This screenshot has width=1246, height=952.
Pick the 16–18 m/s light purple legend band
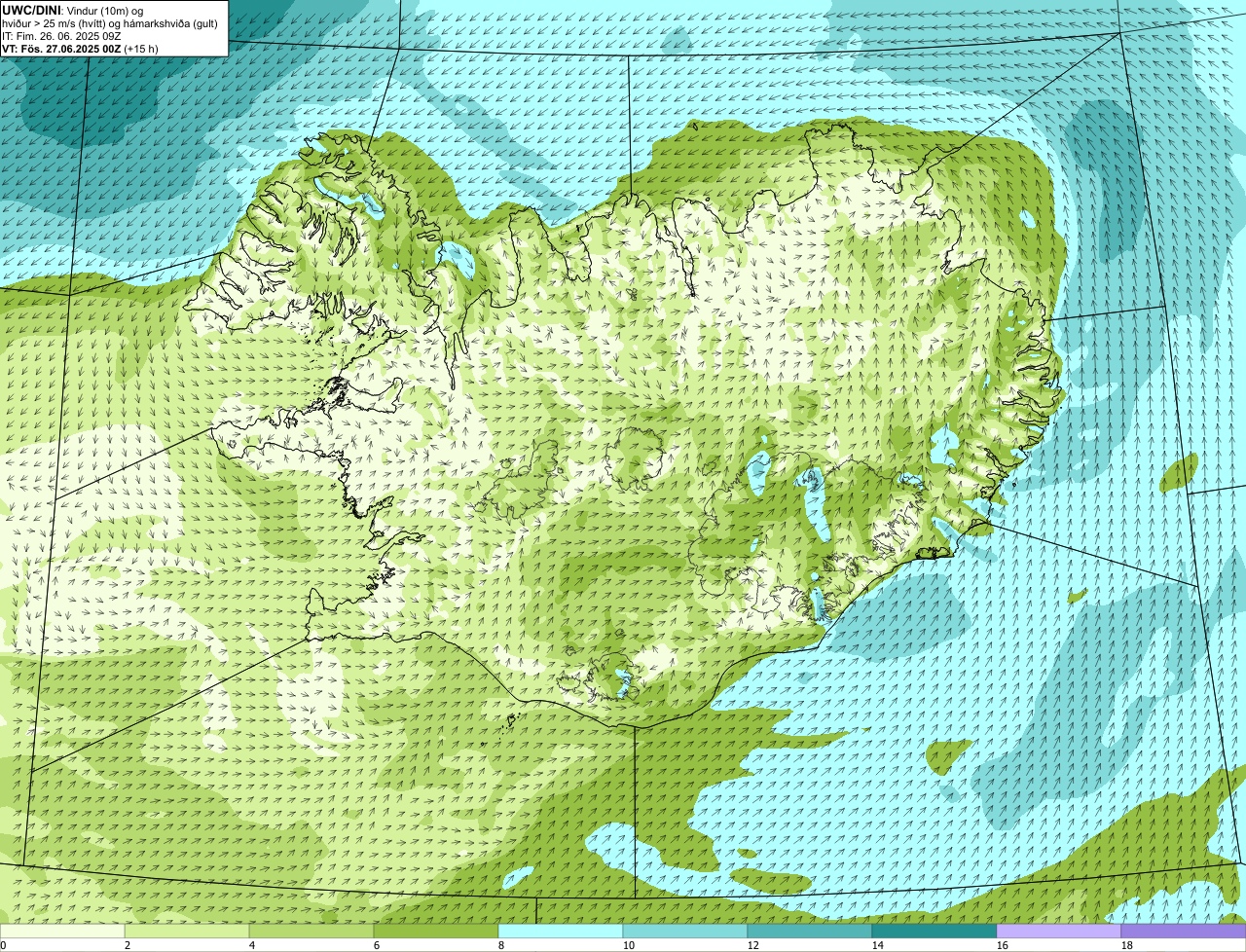1059,931
